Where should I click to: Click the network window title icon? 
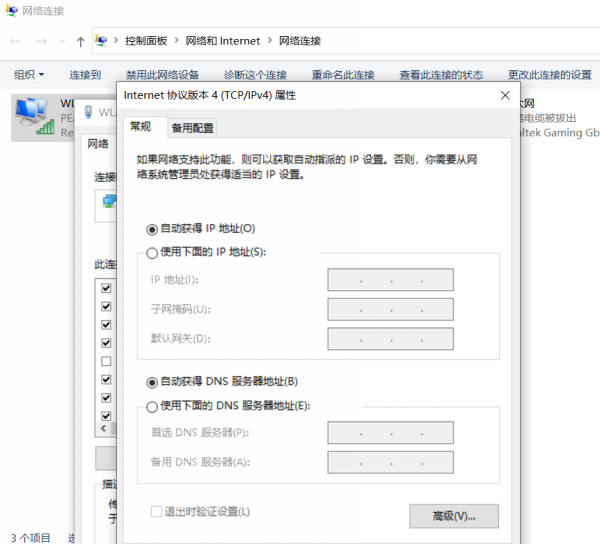11,10
